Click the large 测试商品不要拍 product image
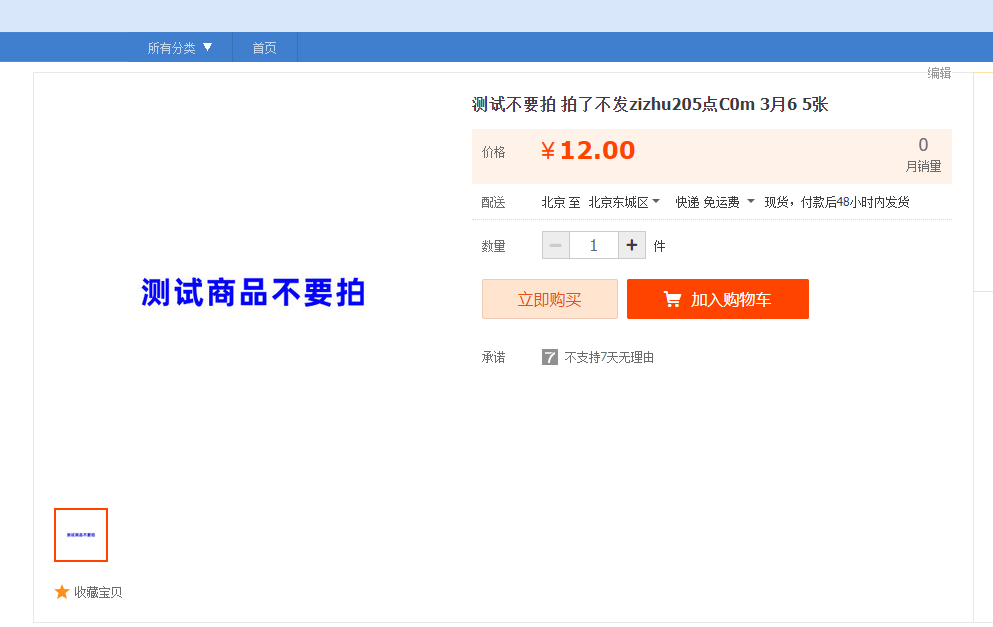The image size is (993, 627). 253,293
